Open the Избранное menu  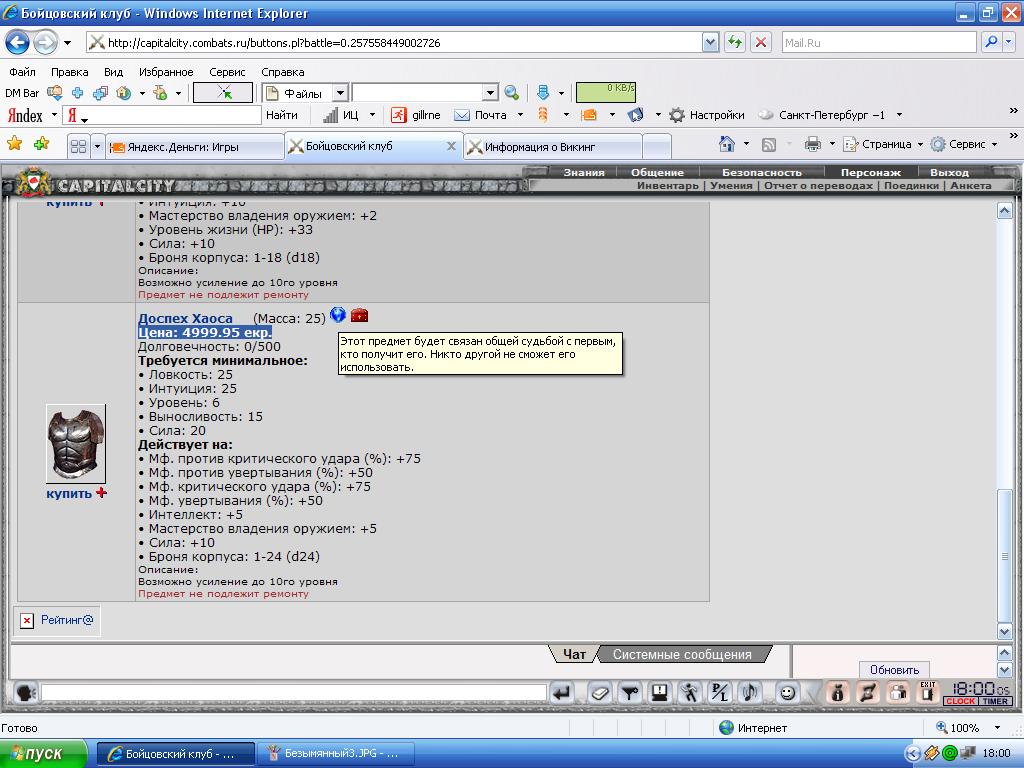(x=166, y=72)
